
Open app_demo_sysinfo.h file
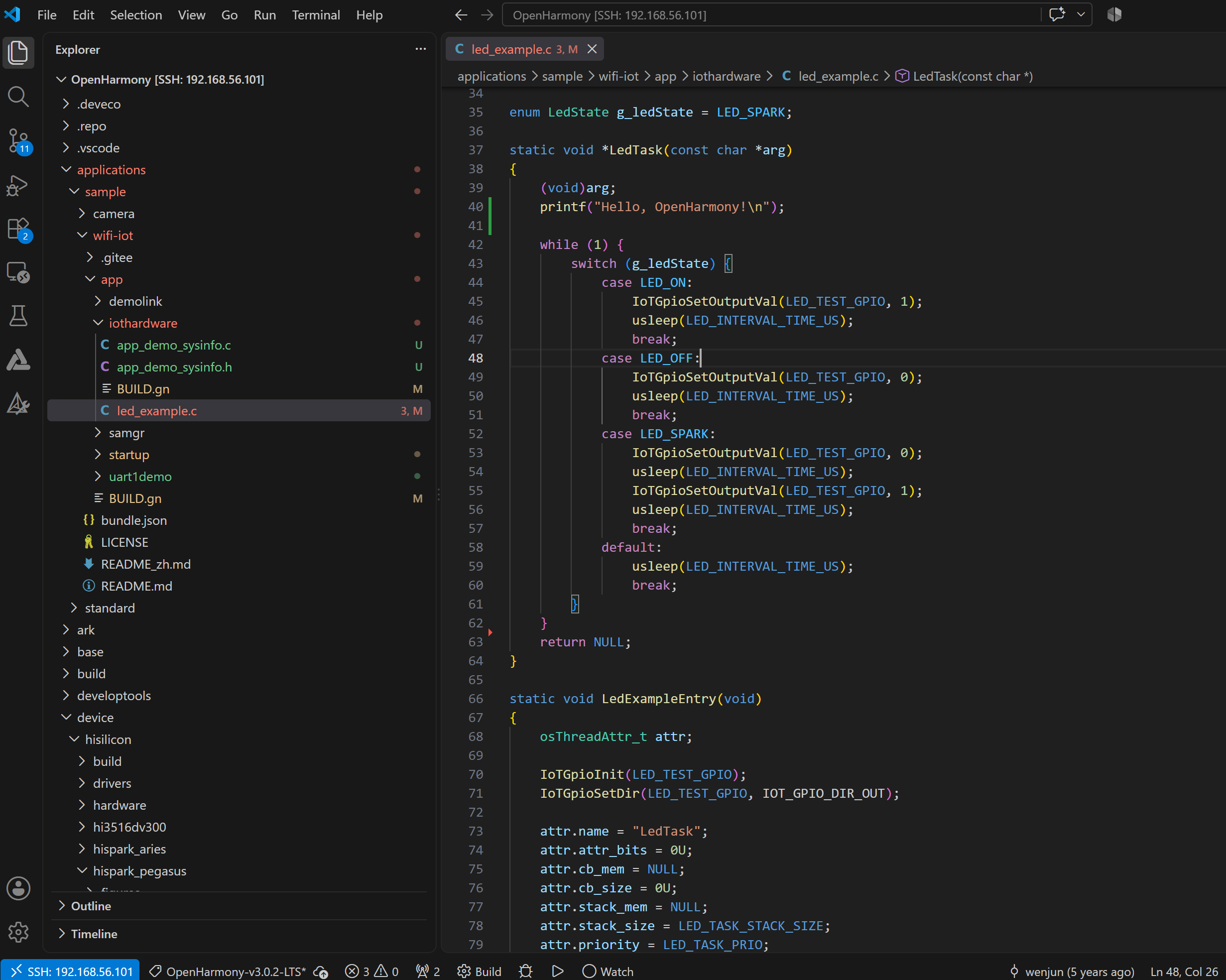coord(239,367)
